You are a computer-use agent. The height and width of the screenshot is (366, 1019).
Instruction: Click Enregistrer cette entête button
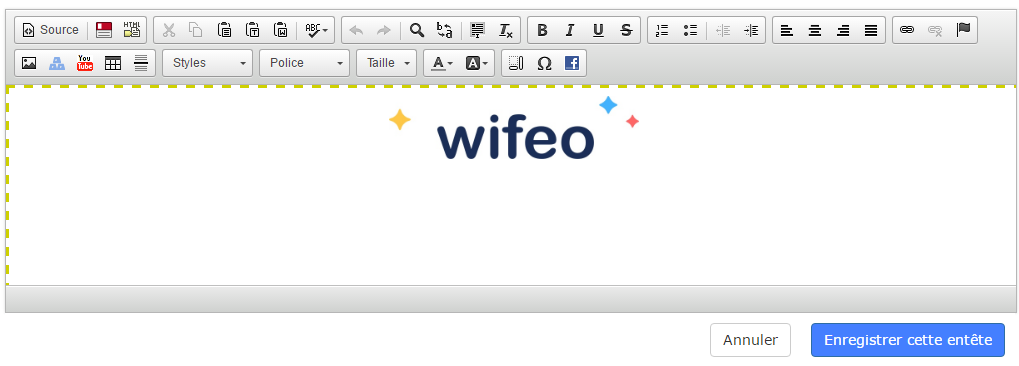[x=908, y=340]
